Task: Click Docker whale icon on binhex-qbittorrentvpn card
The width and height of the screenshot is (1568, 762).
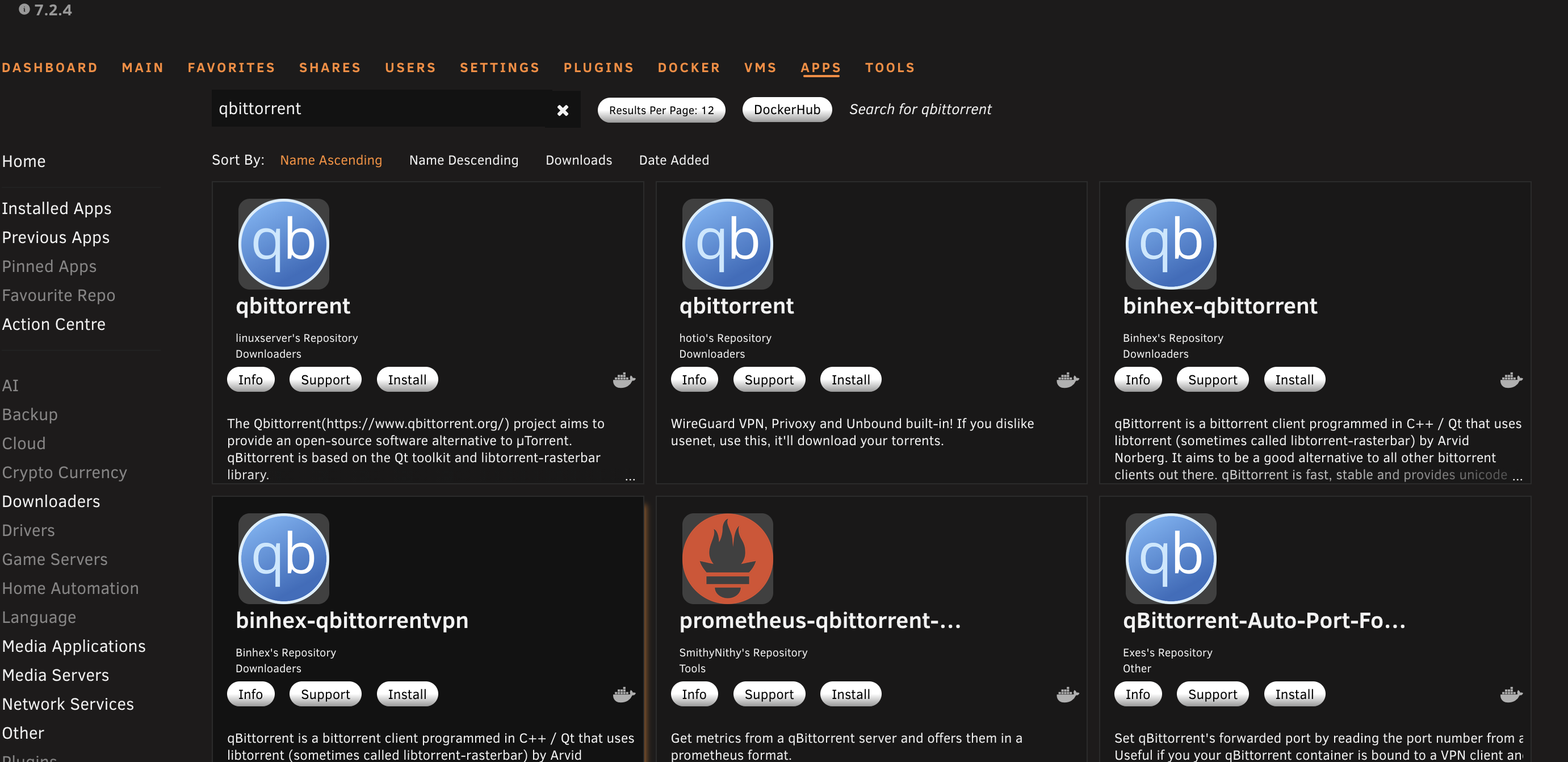Action: [624, 694]
